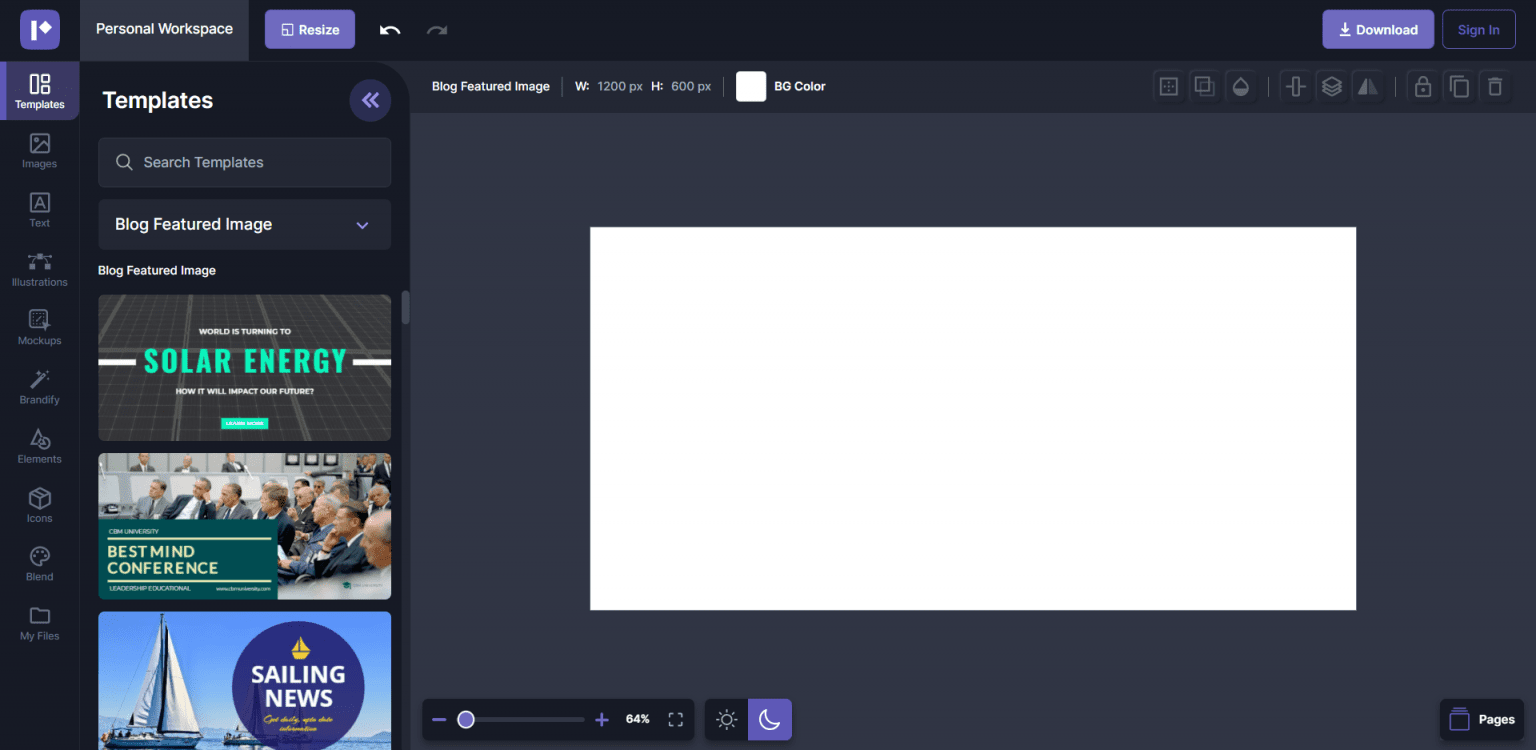Screen dimensions: 1536x750
Task: Open the Illustrations panel
Action: click(40, 269)
